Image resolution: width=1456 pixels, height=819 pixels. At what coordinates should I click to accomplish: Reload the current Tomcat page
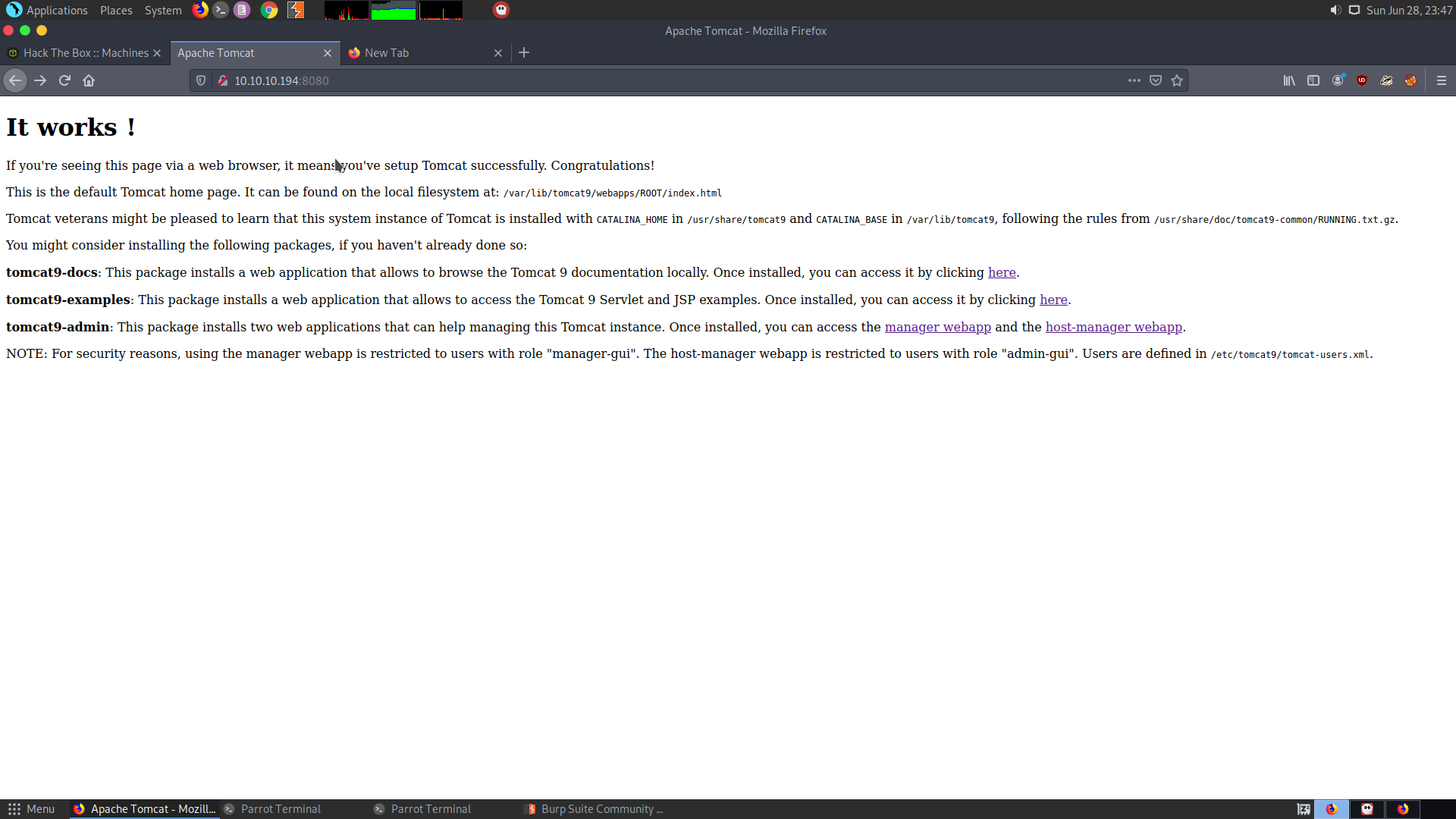pyautogui.click(x=64, y=80)
